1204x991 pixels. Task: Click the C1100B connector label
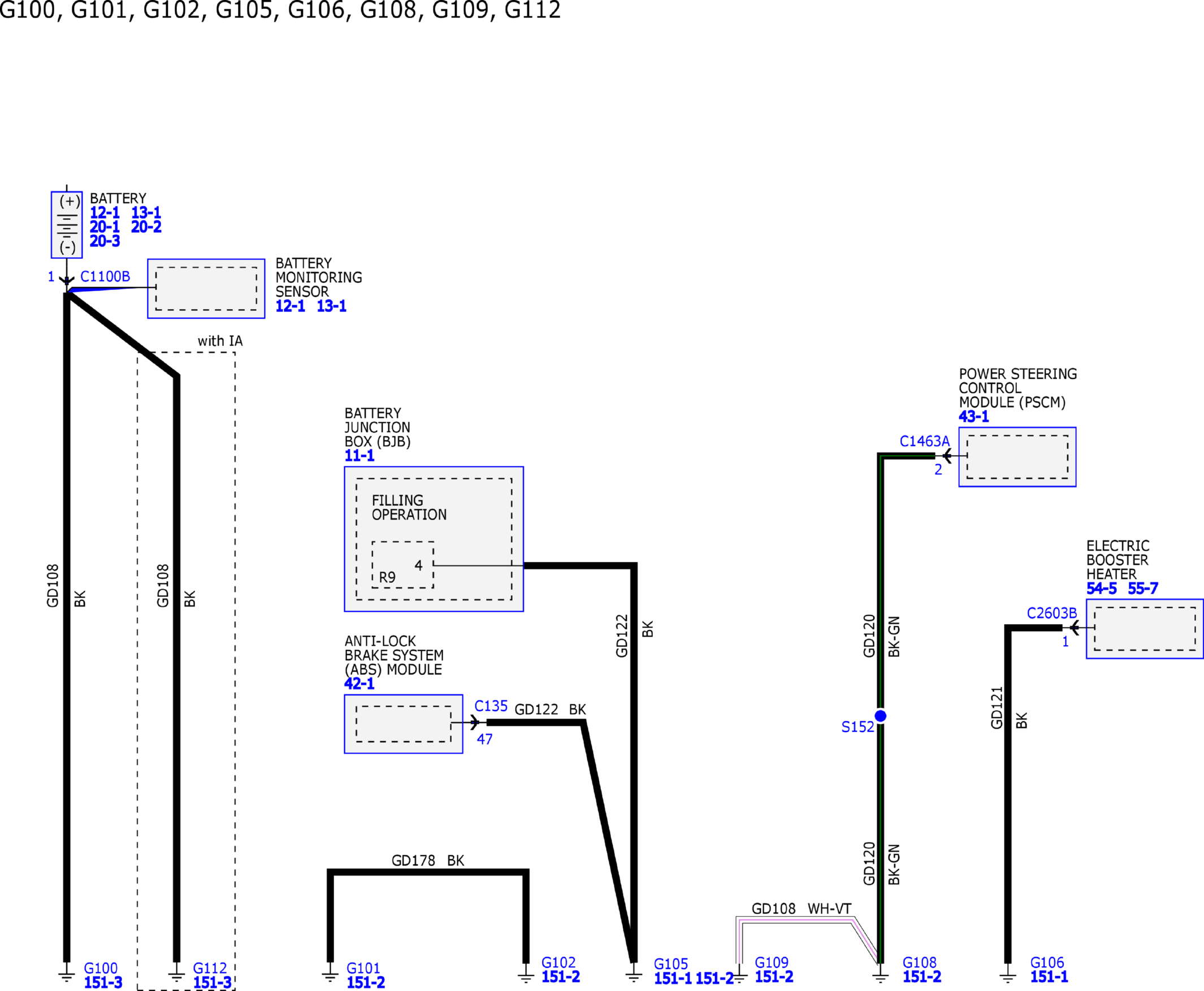point(105,277)
